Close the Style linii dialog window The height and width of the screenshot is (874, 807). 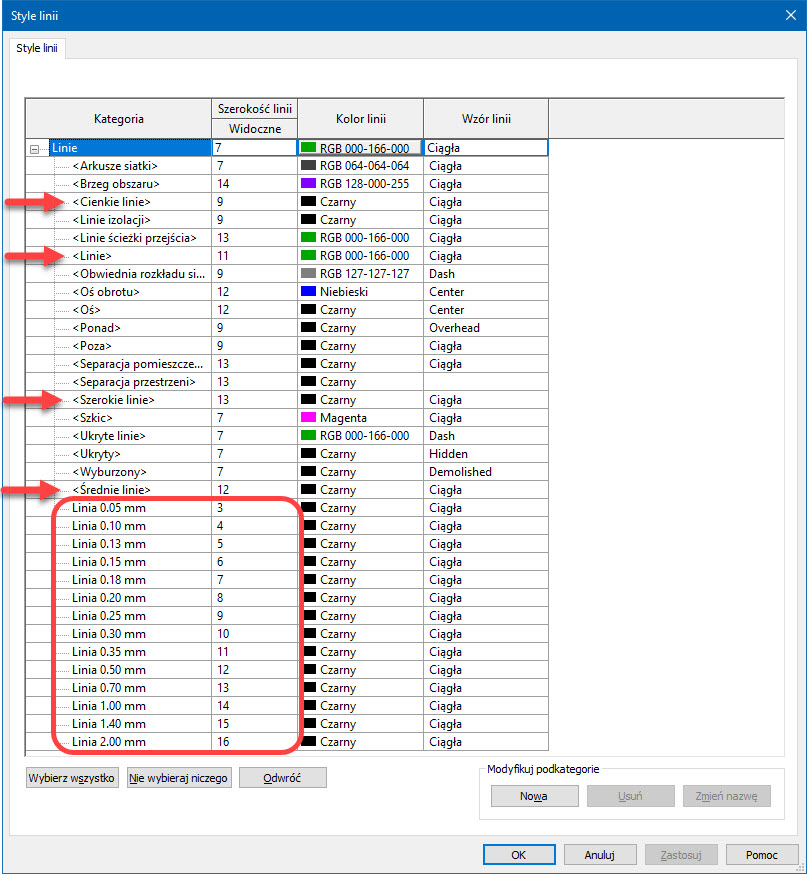(x=782, y=15)
